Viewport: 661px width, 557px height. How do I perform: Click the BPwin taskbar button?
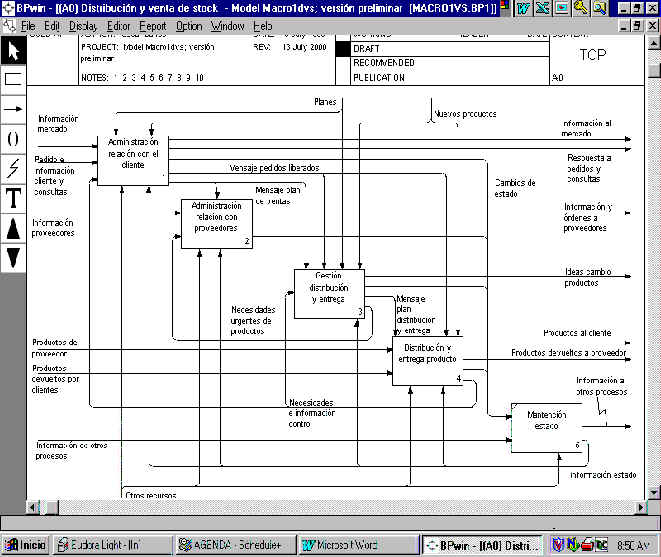(x=483, y=545)
